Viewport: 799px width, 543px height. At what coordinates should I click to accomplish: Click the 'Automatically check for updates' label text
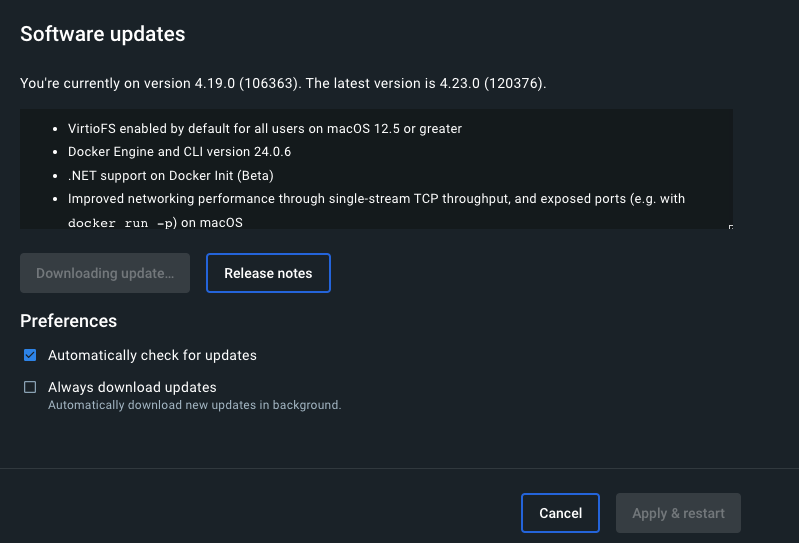[x=152, y=355]
